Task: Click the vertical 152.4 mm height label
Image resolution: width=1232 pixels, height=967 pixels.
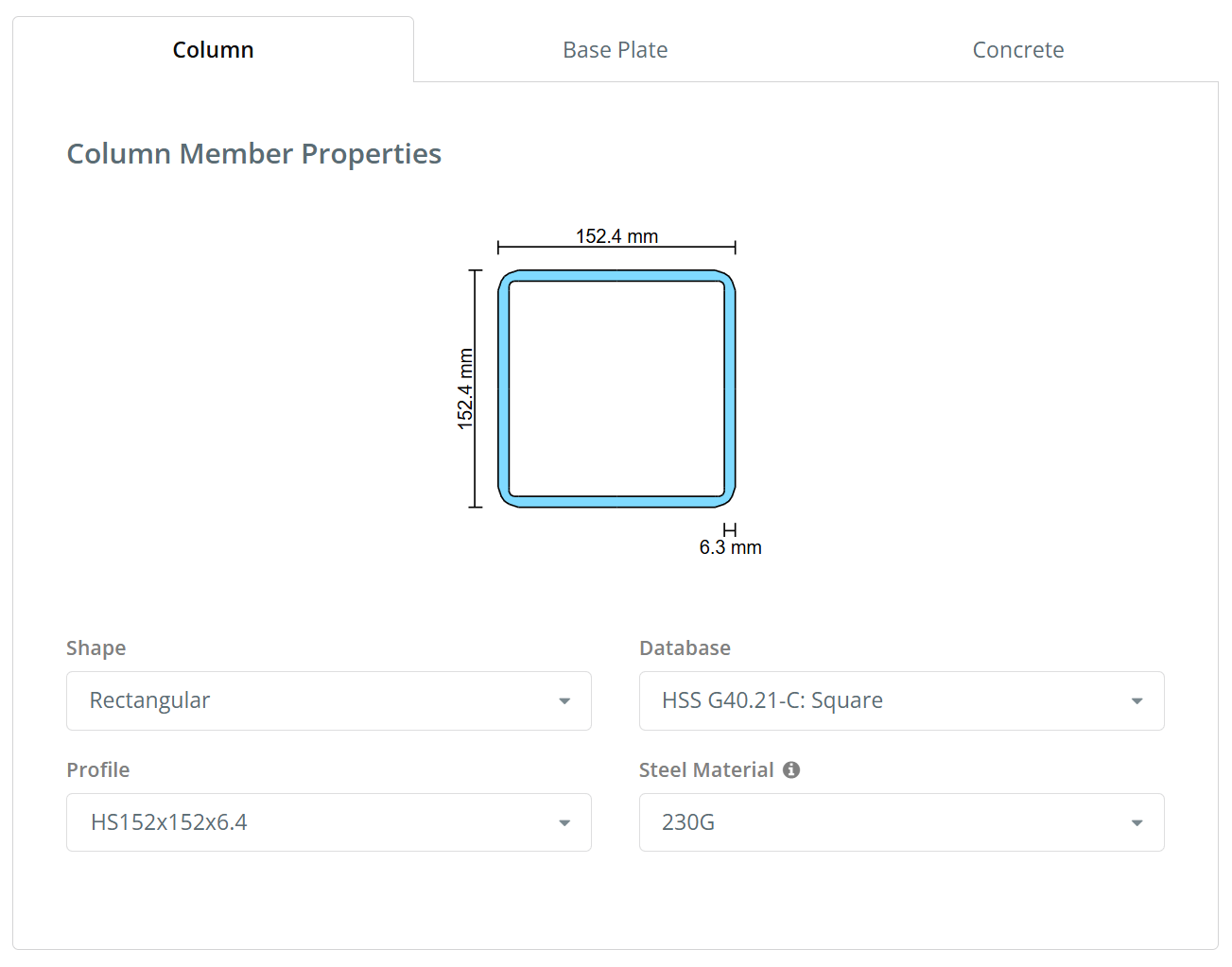Action: pyautogui.click(x=465, y=387)
